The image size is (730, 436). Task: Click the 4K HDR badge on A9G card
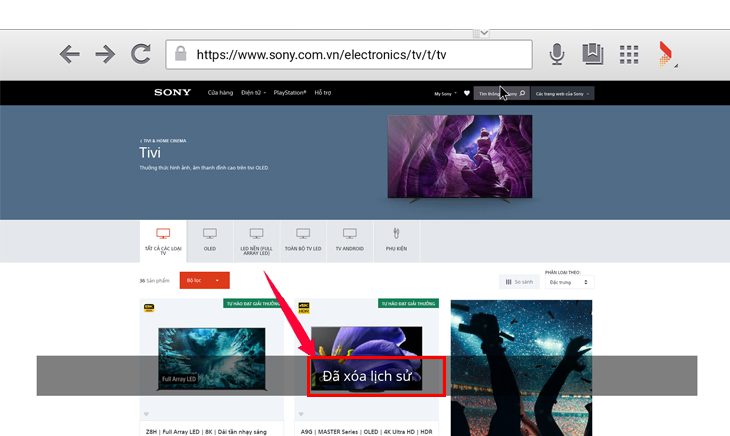pyautogui.click(x=304, y=308)
